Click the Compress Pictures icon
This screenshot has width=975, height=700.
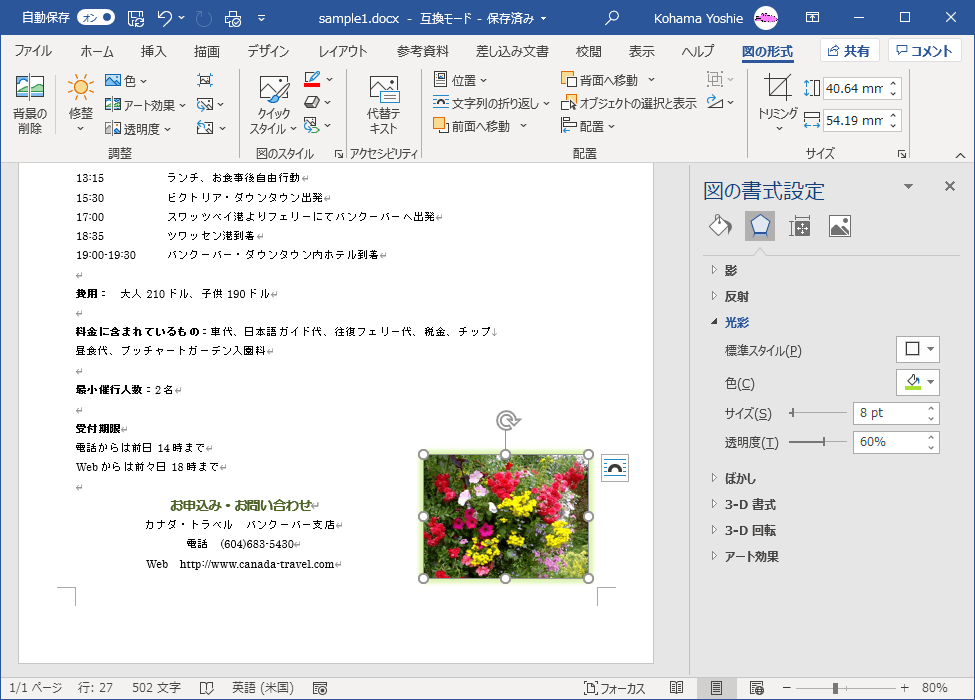[x=205, y=80]
